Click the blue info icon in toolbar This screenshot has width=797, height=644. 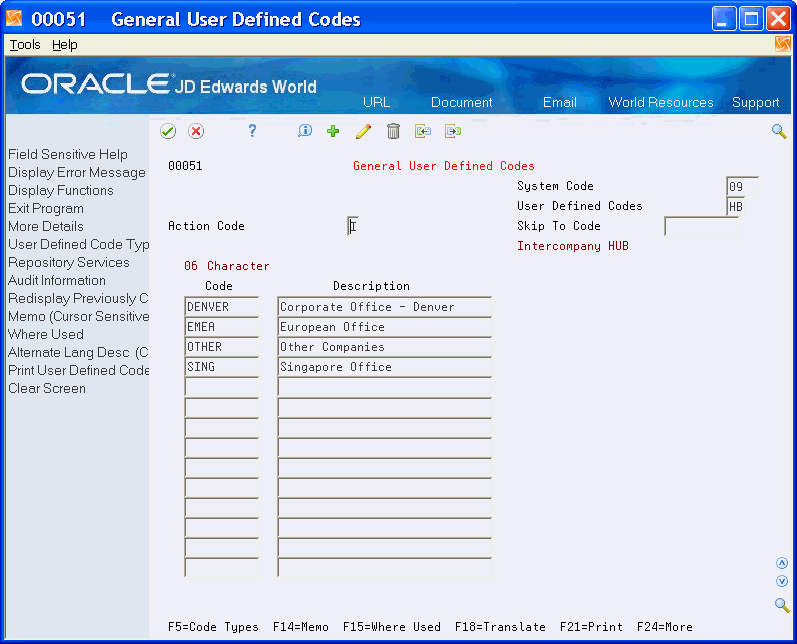304,131
